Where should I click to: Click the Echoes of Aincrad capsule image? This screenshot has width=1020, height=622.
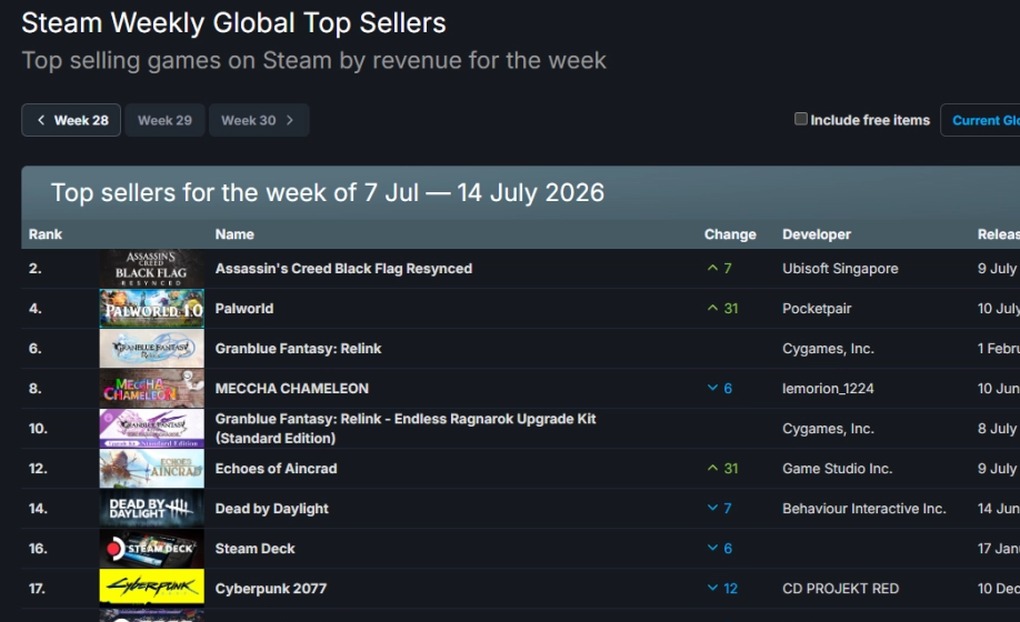point(152,468)
